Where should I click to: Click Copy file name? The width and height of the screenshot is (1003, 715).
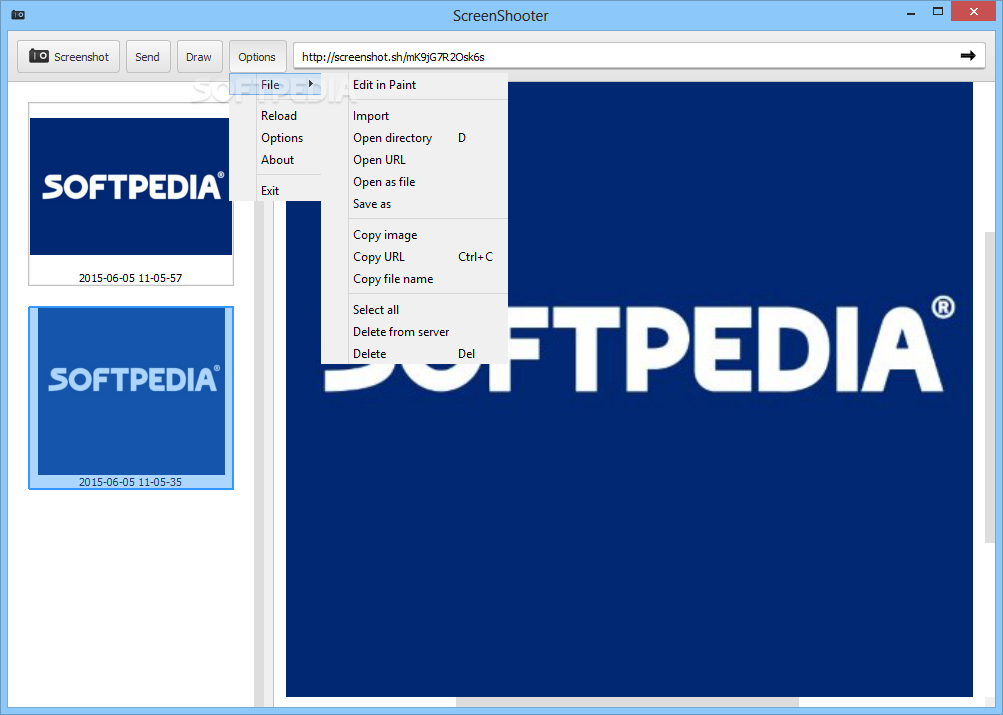415,279
